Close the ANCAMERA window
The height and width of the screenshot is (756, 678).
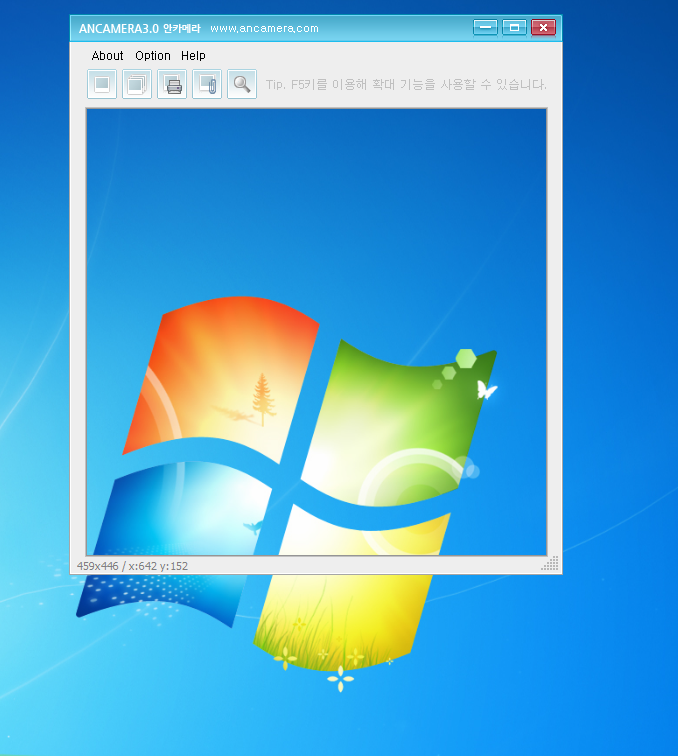(x=543, y=28)
